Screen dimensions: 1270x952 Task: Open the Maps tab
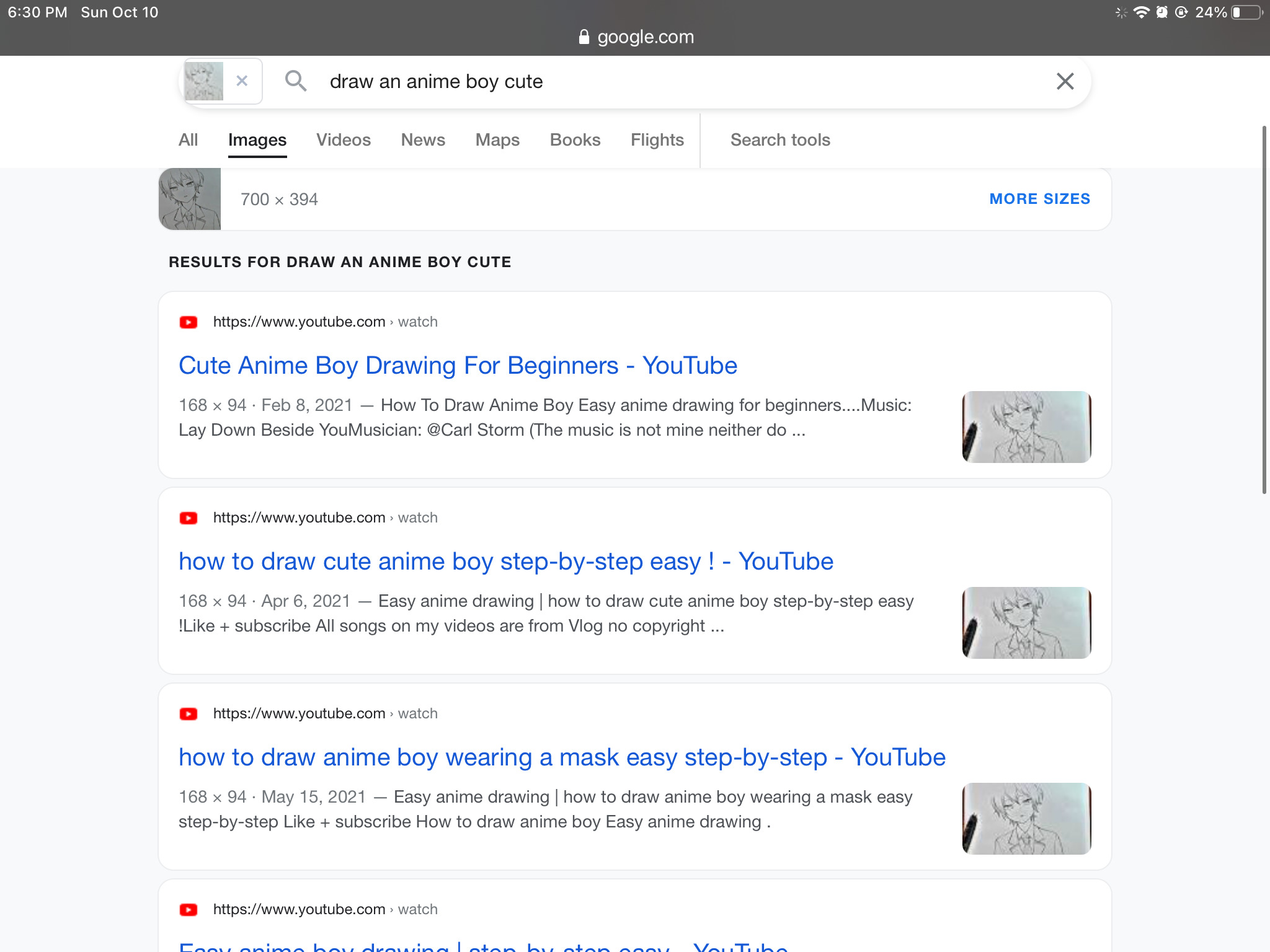click(497, 140)
